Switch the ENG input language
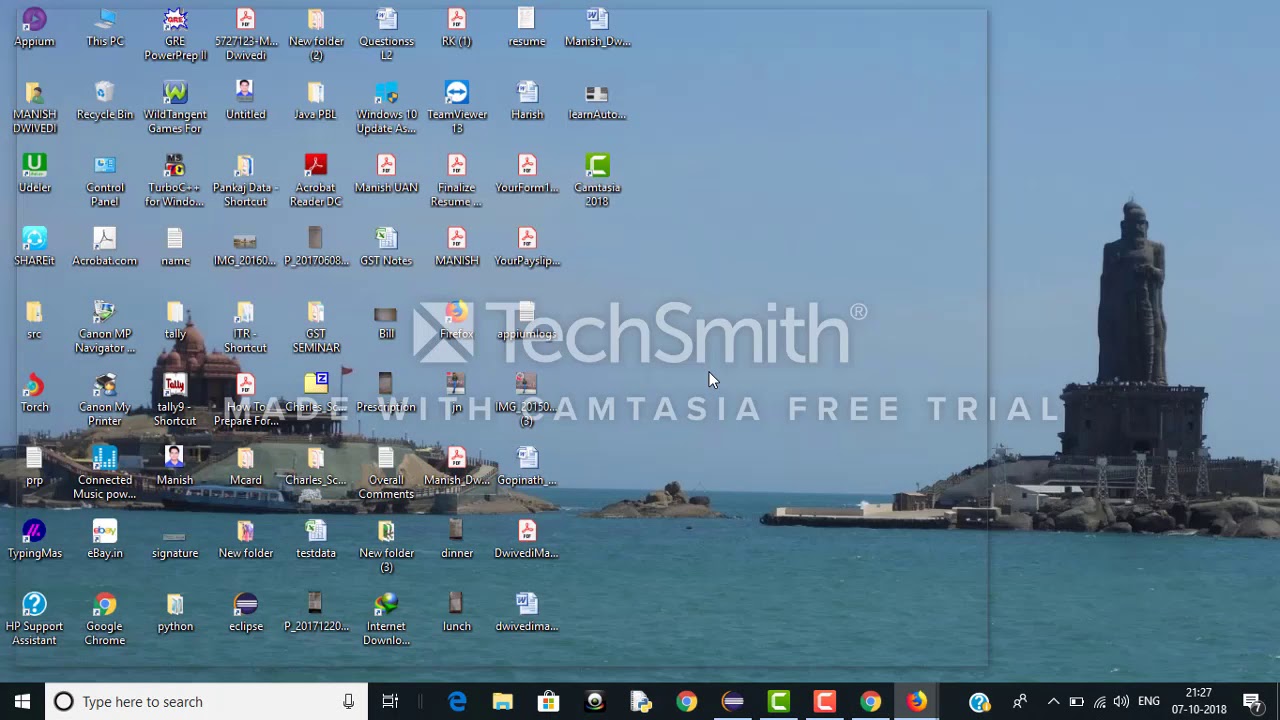The height and width of the screenshot is (720, 1280). point(1150,702)
